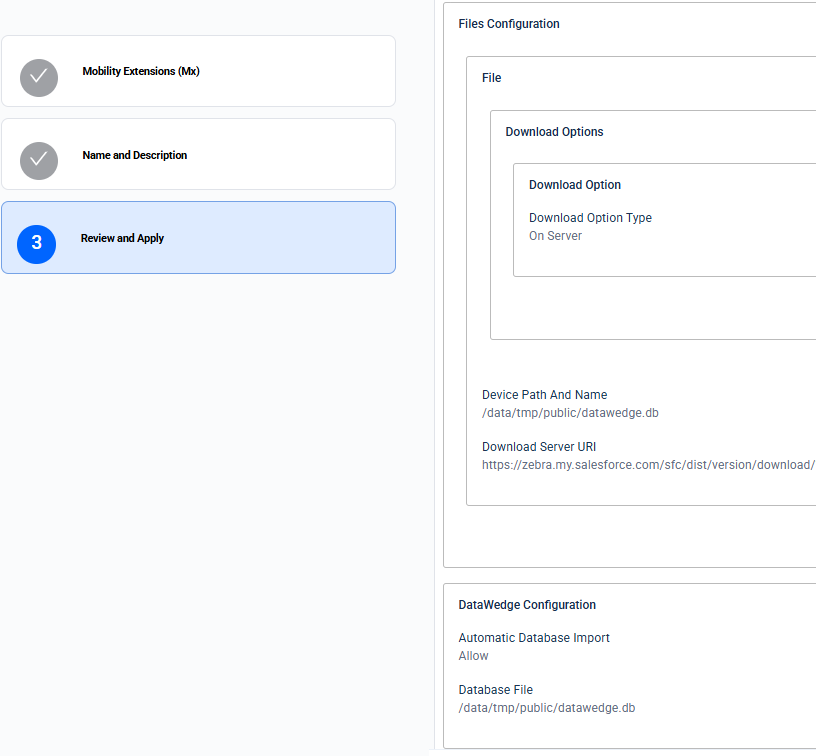Click the divider between wizard panels

pos(435,378)
